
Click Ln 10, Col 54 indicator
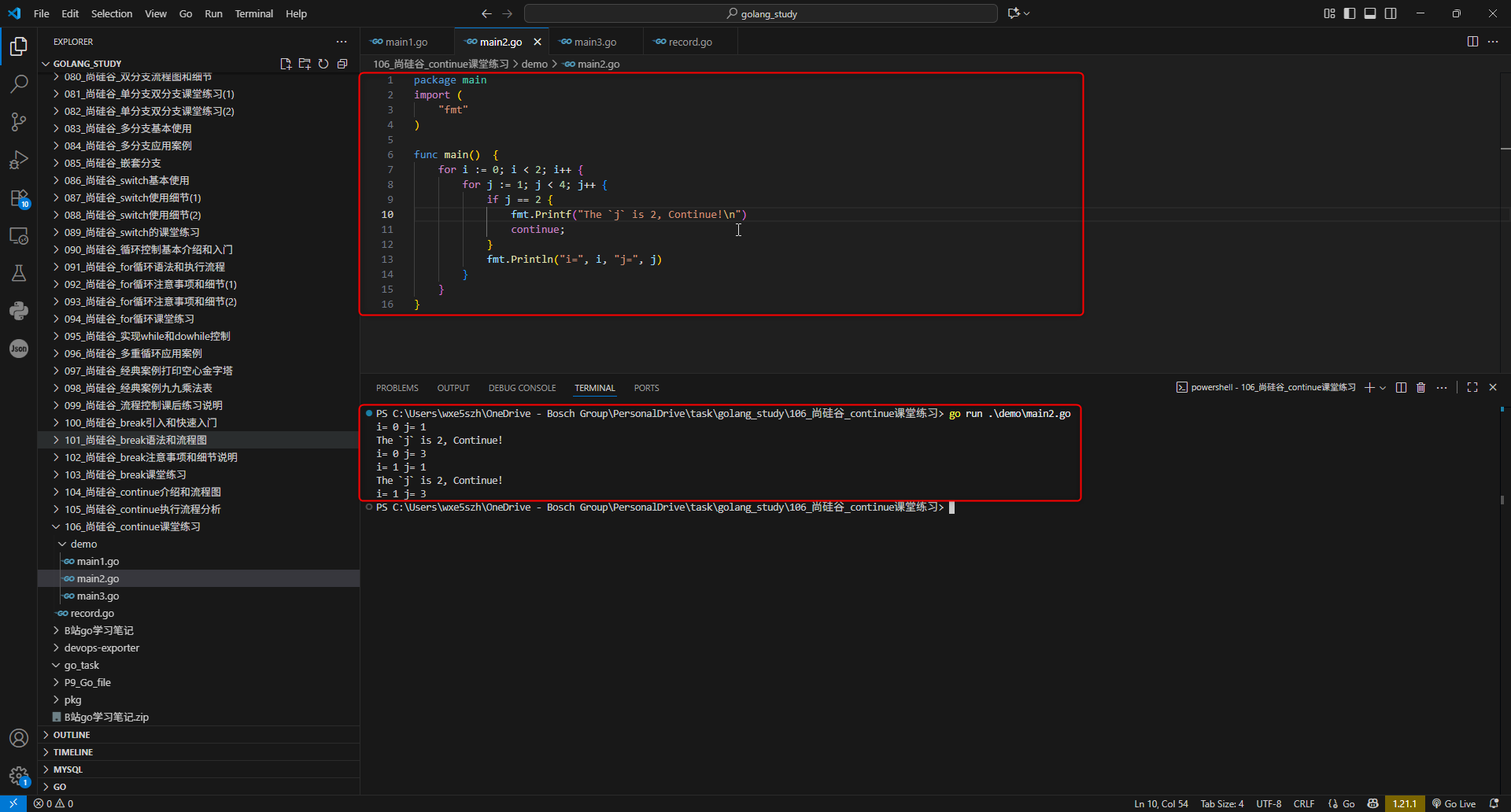1161,803
